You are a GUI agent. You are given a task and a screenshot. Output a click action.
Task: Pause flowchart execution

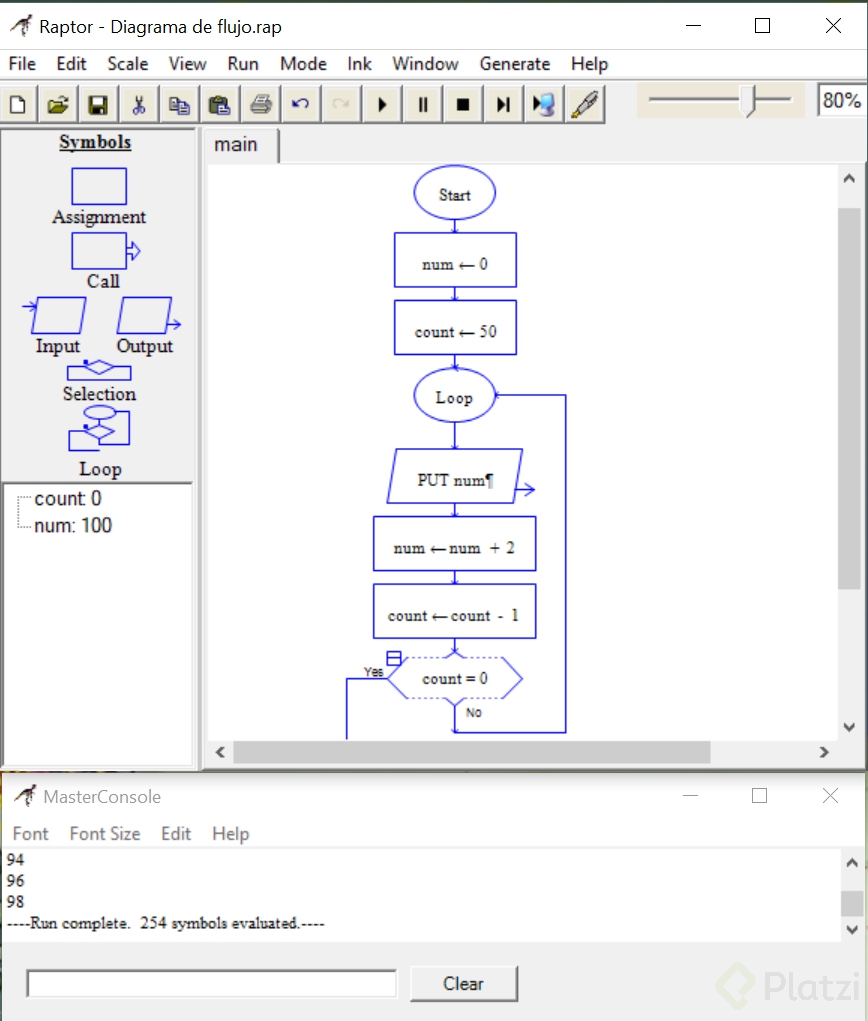point(422,104)
